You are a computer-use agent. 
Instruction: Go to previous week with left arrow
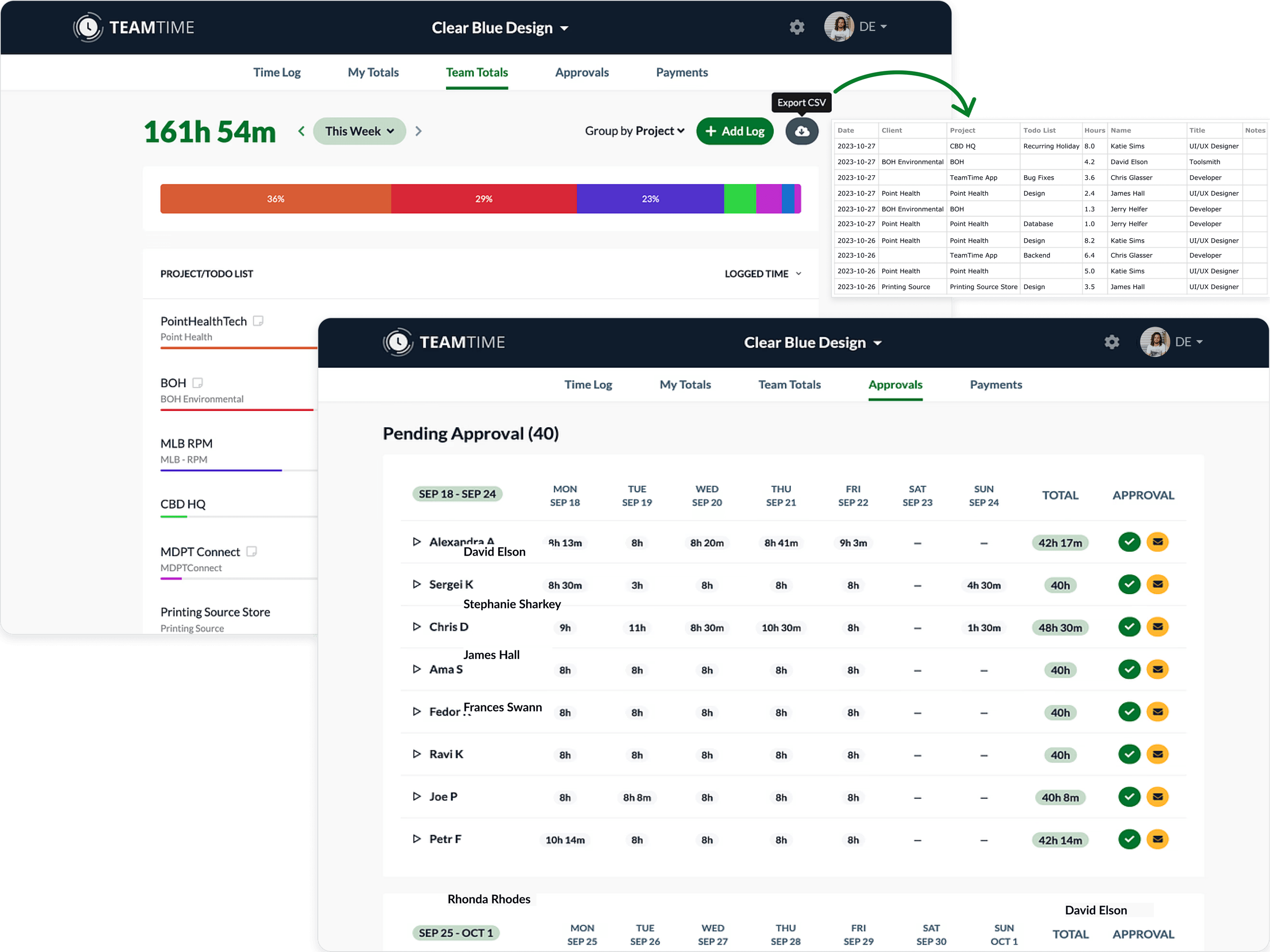coord(301,131)
